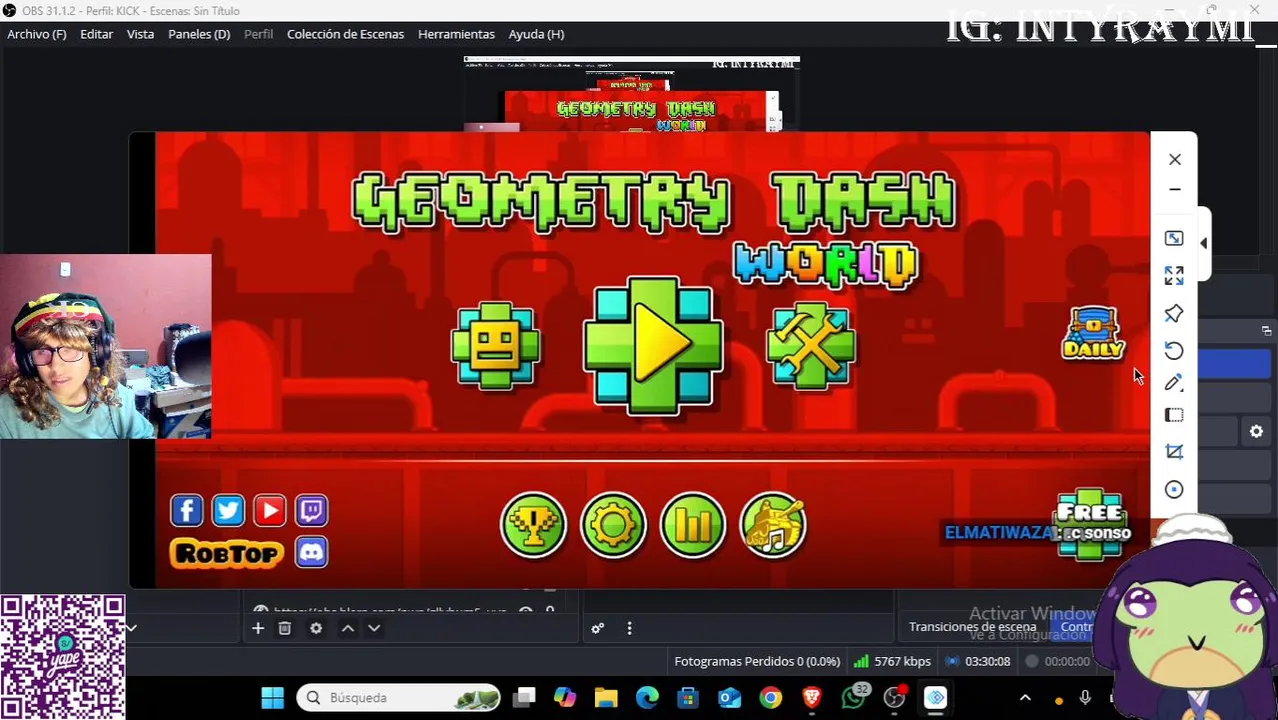Click the Free full-version button
This screenshot has width=1278, height=720.
[x=1090, y=524]
